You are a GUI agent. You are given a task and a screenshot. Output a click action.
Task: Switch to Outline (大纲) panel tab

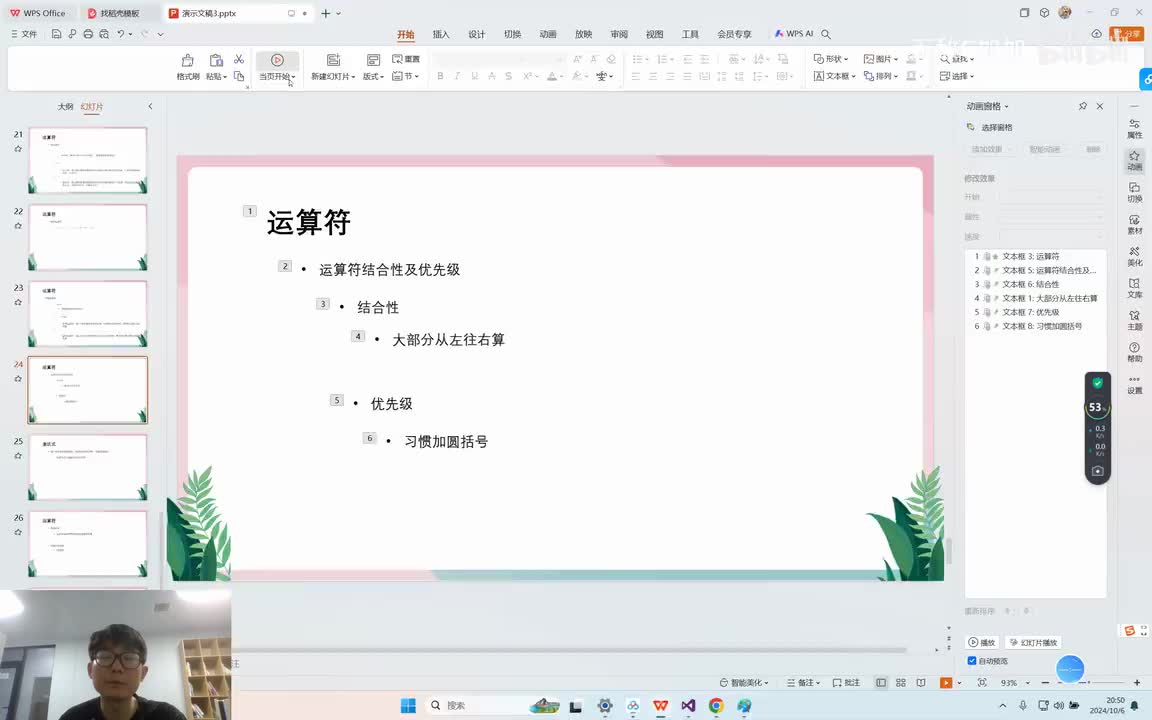click(x=65, y=107)
